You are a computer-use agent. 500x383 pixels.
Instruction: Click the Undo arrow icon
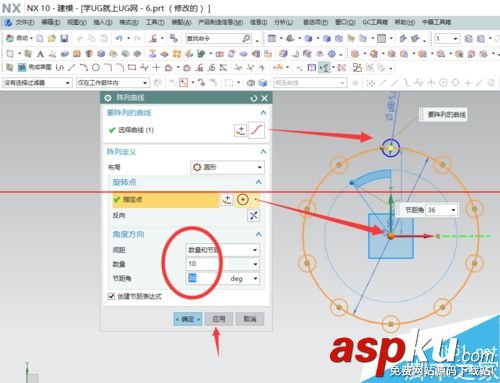click(119, 39)
